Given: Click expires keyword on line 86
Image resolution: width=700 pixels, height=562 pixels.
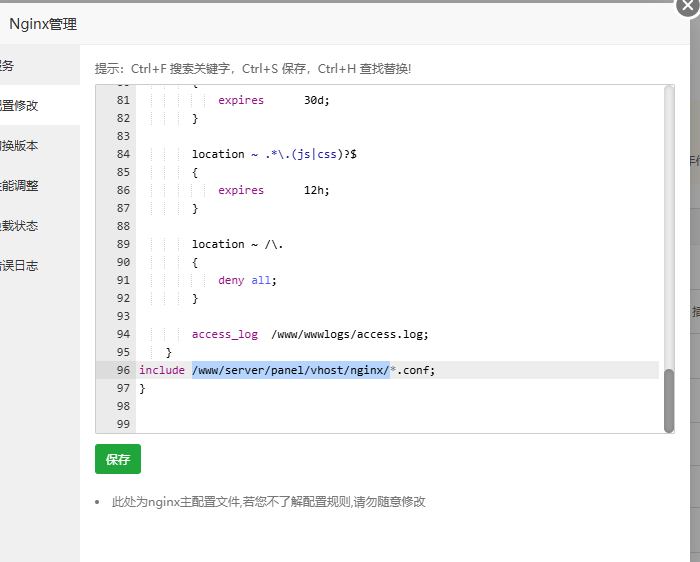Looking at the screenshot, I should (x=241, y=190).
